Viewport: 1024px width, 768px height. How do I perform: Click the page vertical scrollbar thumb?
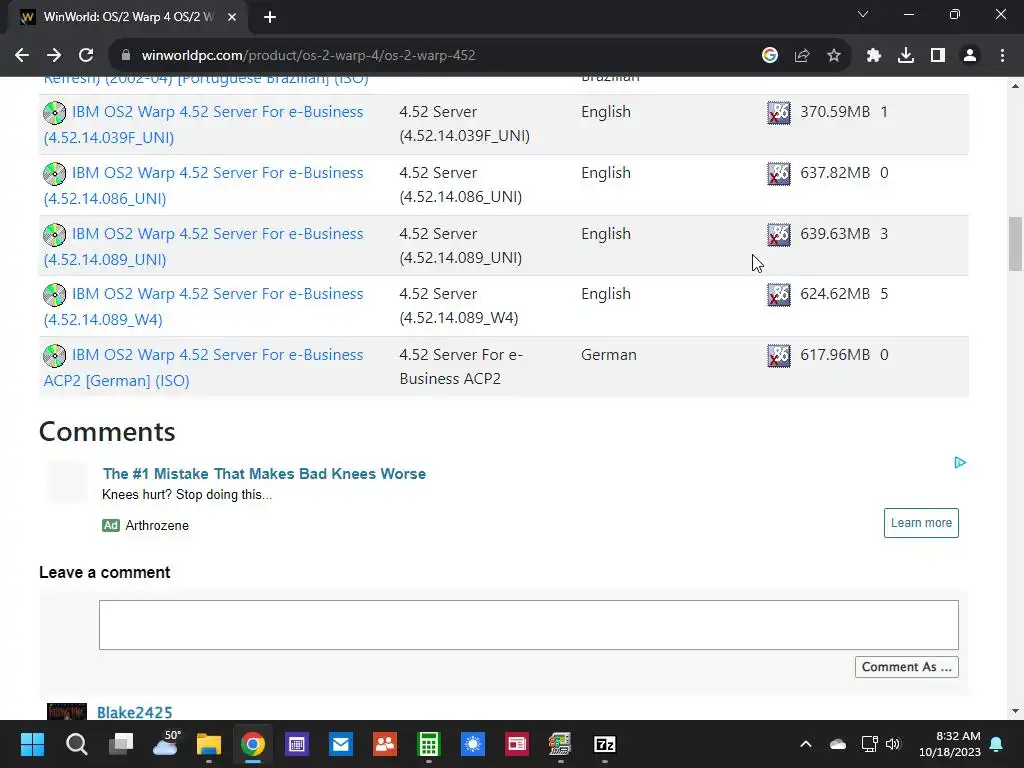point(1015,243)
